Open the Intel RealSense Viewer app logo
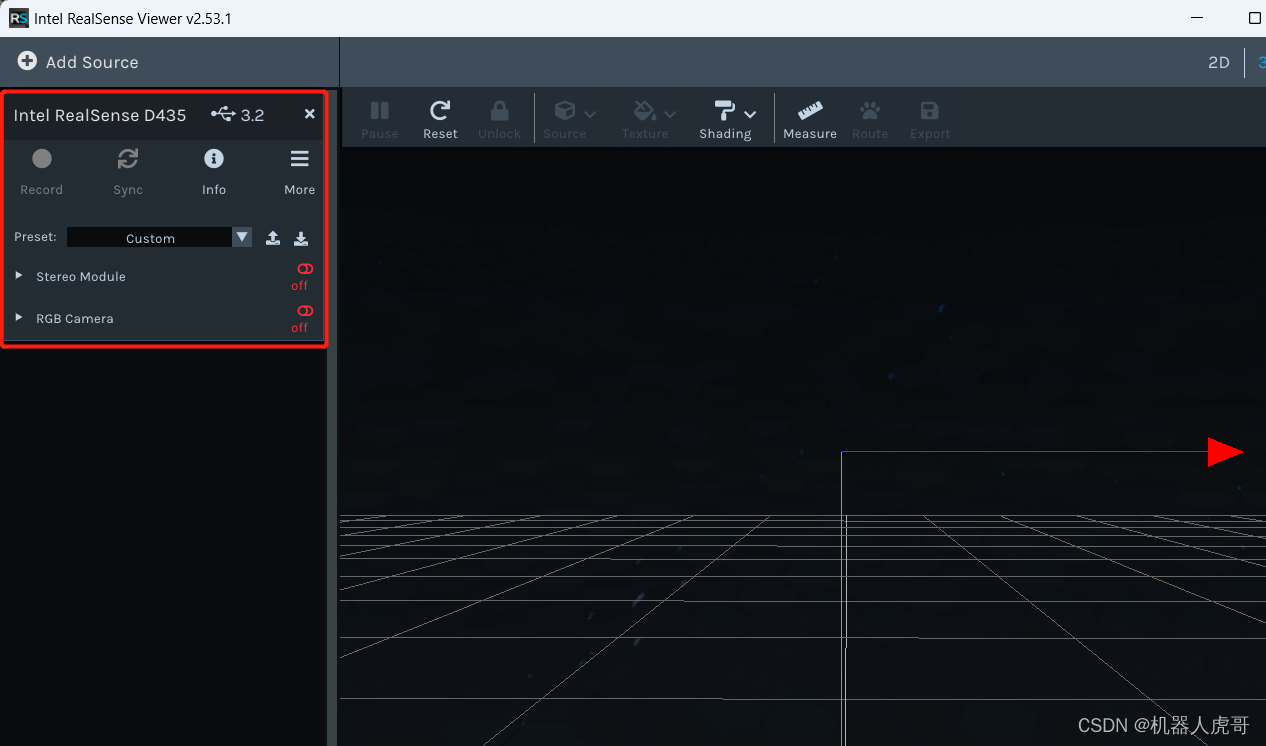The height and width of the screenshot is (746, 1266). [x=19, y=18]
